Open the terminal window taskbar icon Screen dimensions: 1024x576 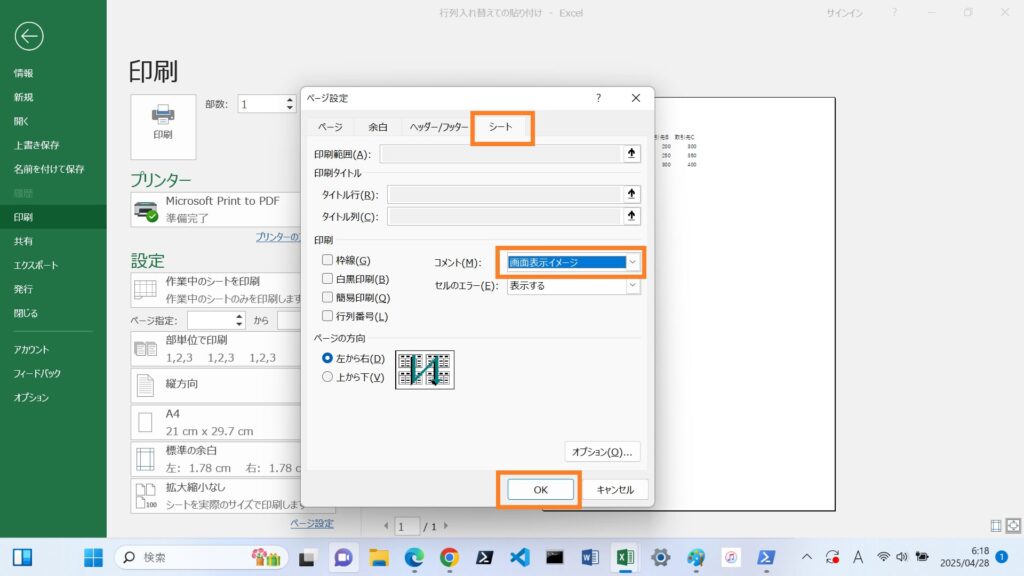tap(554, 557)
